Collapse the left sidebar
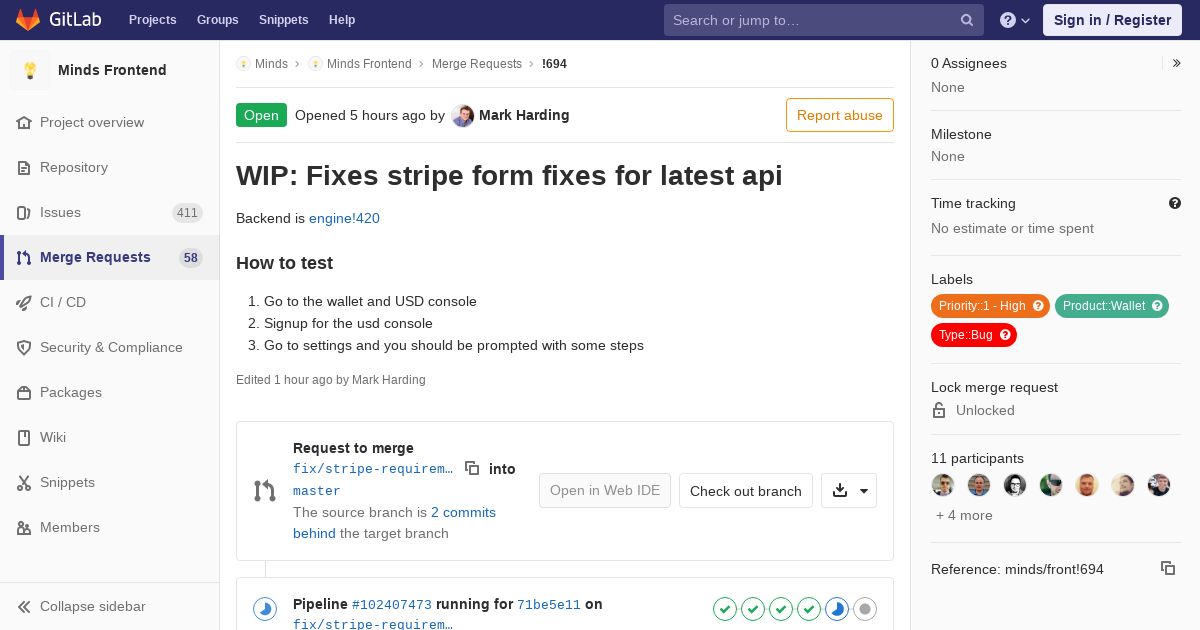 (109, 606)
